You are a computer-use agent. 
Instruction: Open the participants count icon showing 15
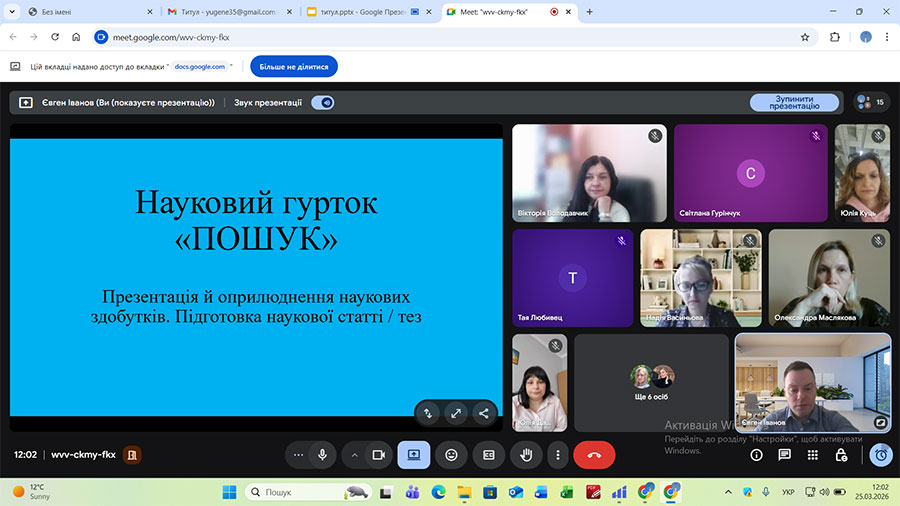[x=870, y=102]
